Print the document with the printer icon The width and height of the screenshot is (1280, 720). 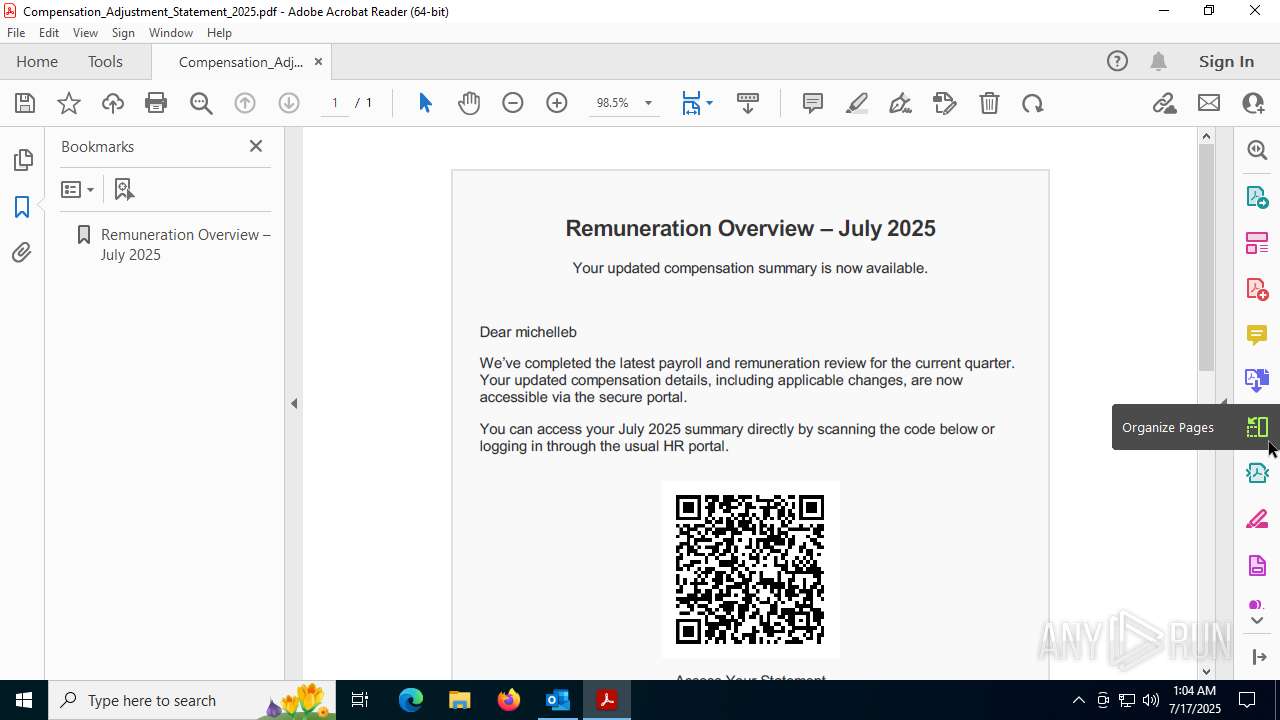(x=156, y=103)
